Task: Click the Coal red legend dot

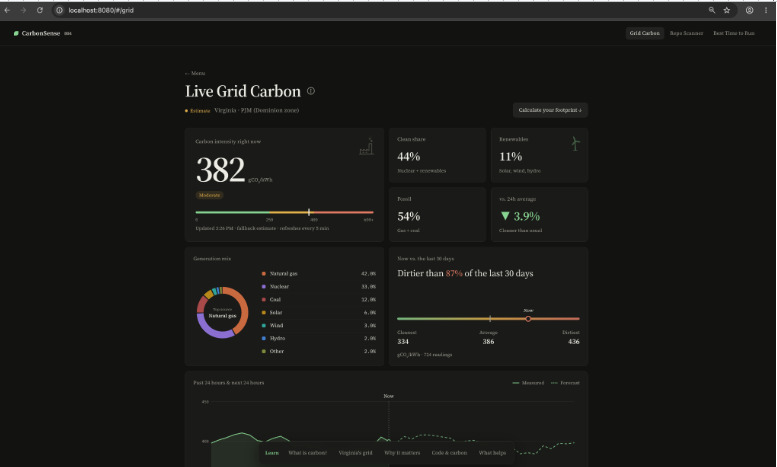Action: pos(264,299)
